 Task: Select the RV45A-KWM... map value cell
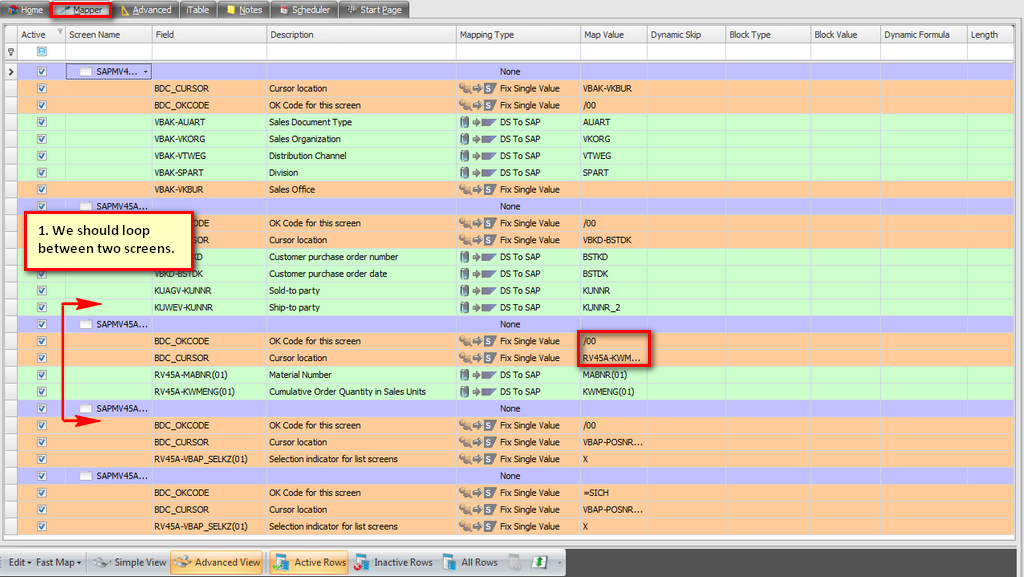tap(613, 358)
